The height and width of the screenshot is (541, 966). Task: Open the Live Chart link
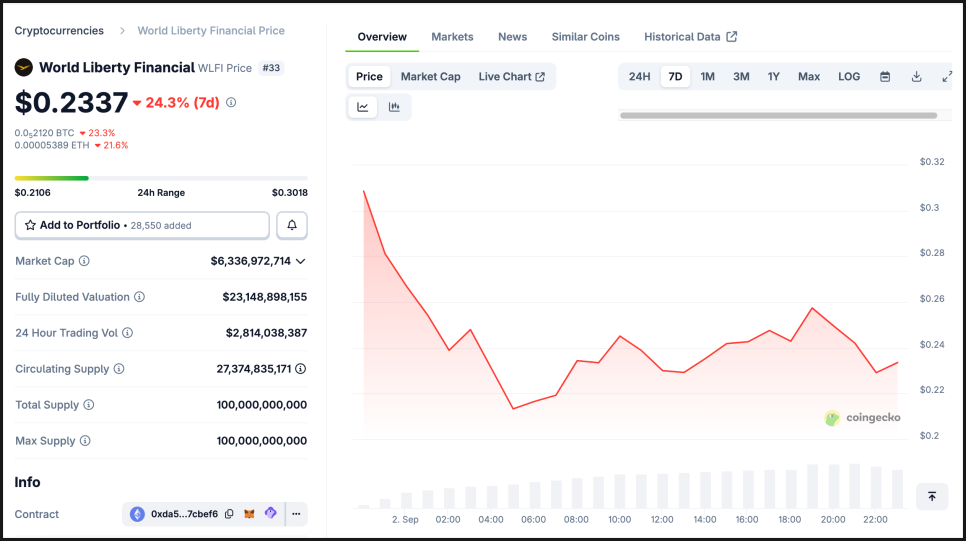511,76
